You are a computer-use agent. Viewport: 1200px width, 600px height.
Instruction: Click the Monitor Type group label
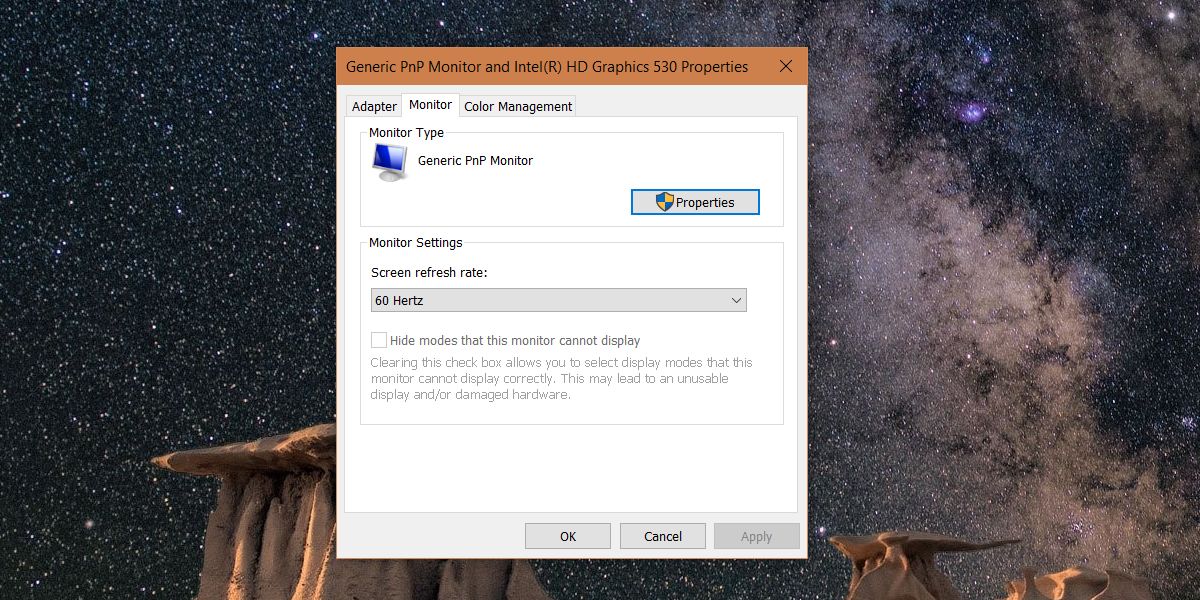tap(406, 132)
